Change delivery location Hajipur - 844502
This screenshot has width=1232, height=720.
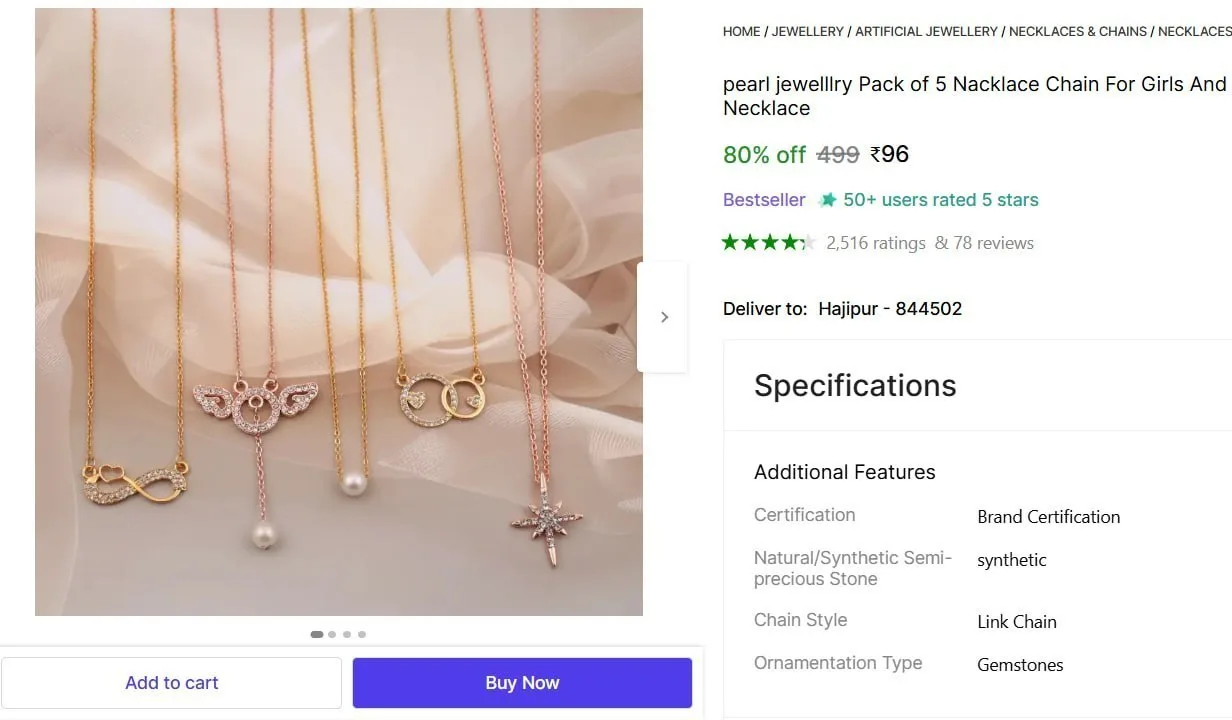[x=890, y=309]
